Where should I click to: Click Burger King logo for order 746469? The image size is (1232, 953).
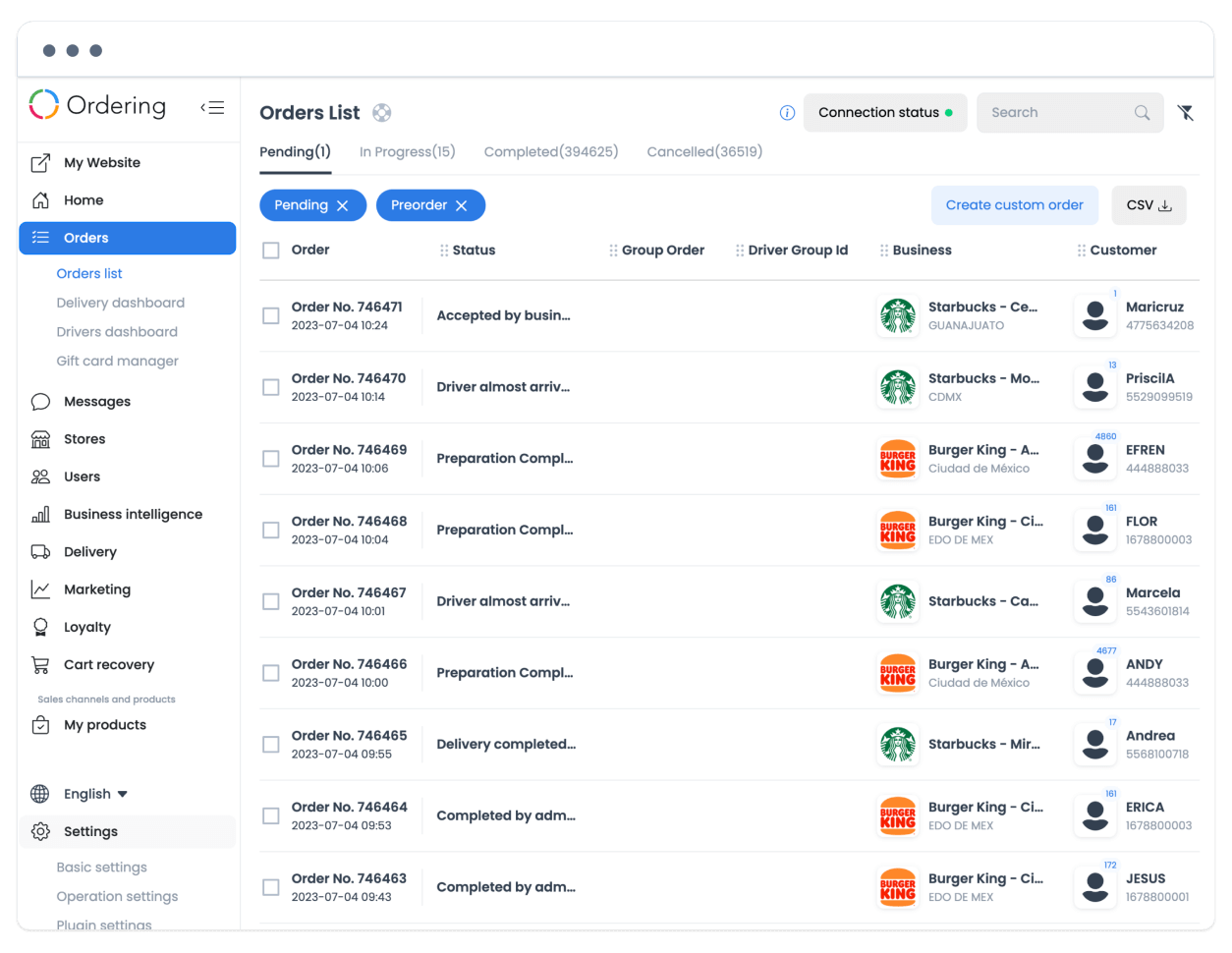click(x=898, y=459)
